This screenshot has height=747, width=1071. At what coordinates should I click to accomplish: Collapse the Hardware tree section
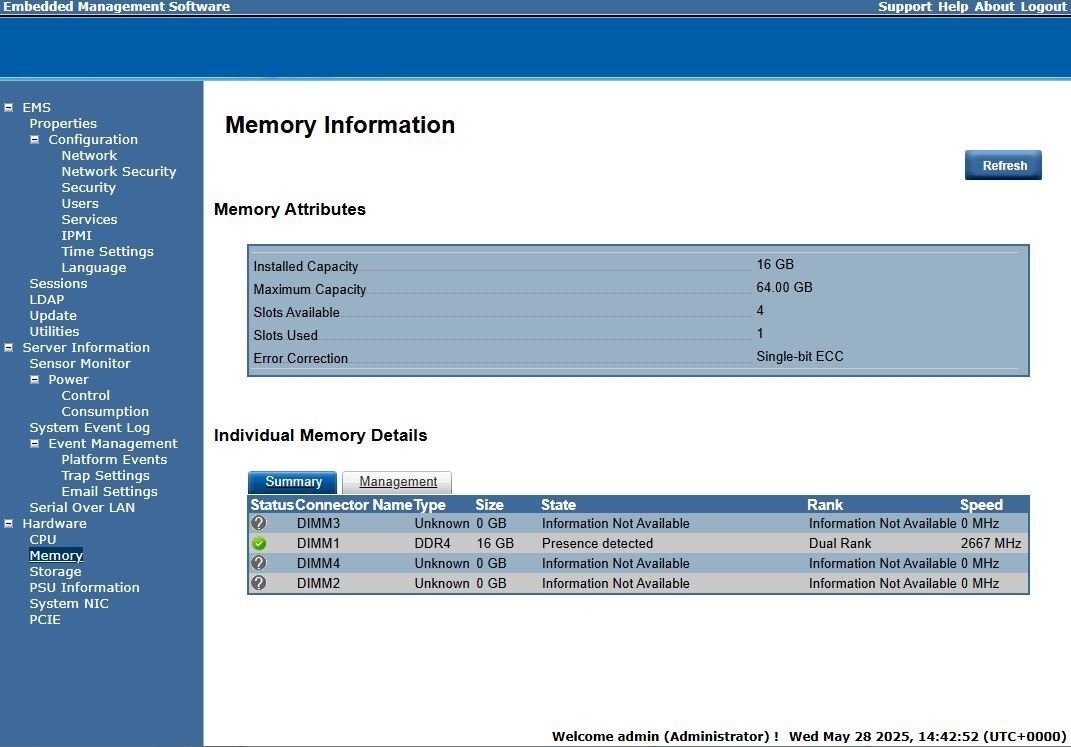pyautogui.click(x=9, y=524)
